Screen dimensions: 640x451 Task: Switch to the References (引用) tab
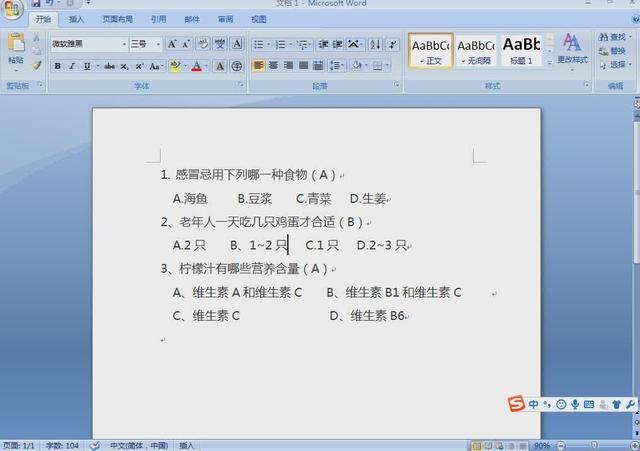tap(158, 19)
